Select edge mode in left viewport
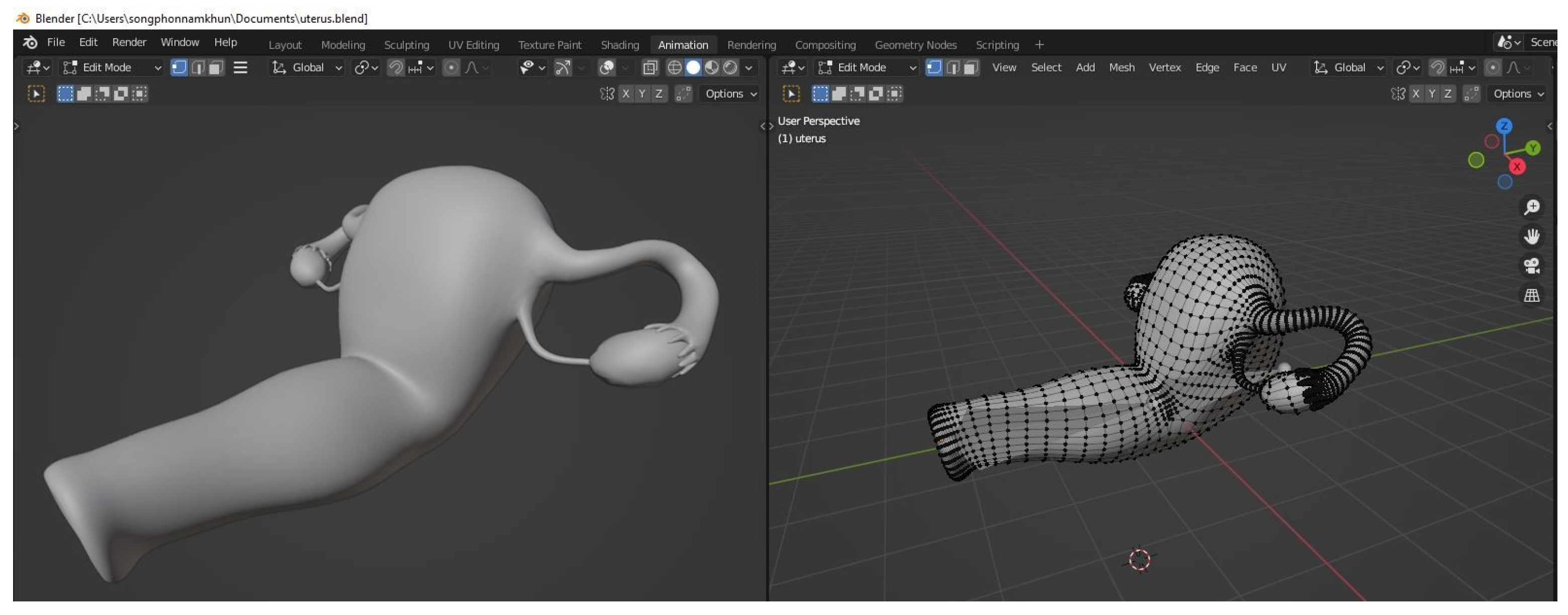 point(197,67)
